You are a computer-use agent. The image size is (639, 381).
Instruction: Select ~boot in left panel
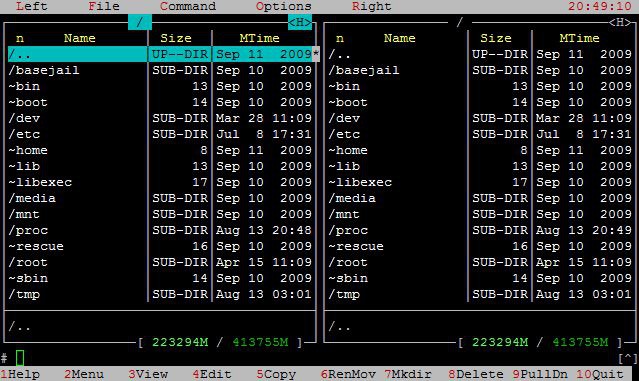pyautogui.click(x=160, y=102)
